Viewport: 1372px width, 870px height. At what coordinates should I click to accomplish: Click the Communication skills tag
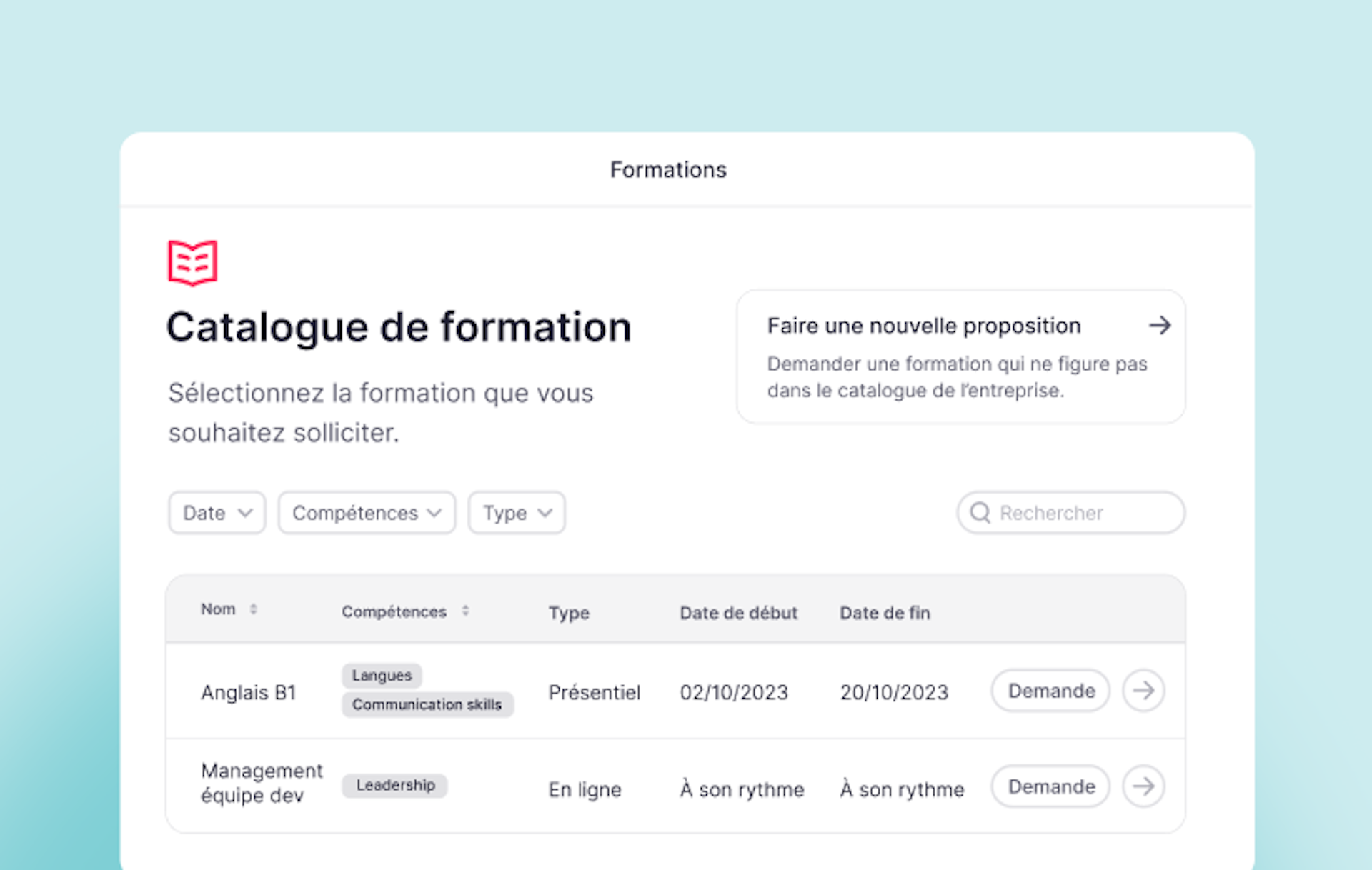427,705
